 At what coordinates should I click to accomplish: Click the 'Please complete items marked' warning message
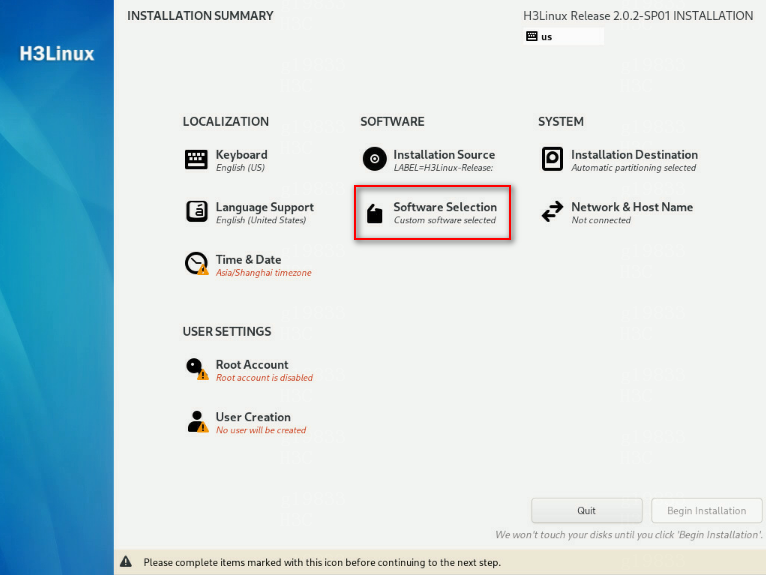(x=322, y=562)
